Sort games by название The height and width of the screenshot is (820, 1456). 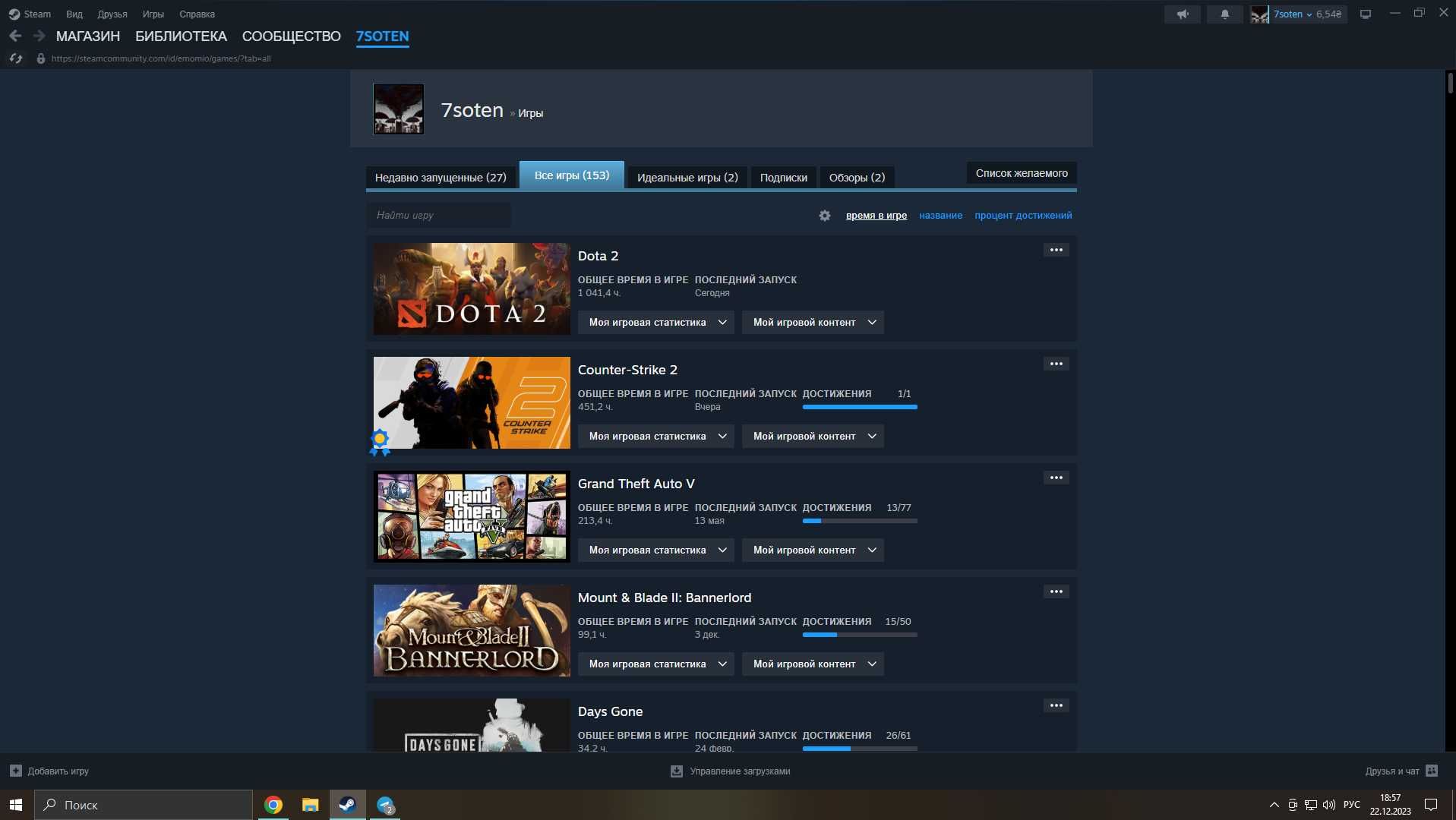[940, 216]
